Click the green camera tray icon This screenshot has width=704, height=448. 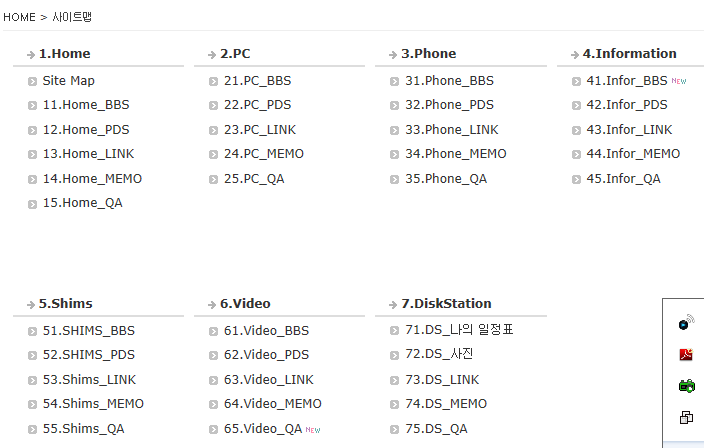point(686,386)
